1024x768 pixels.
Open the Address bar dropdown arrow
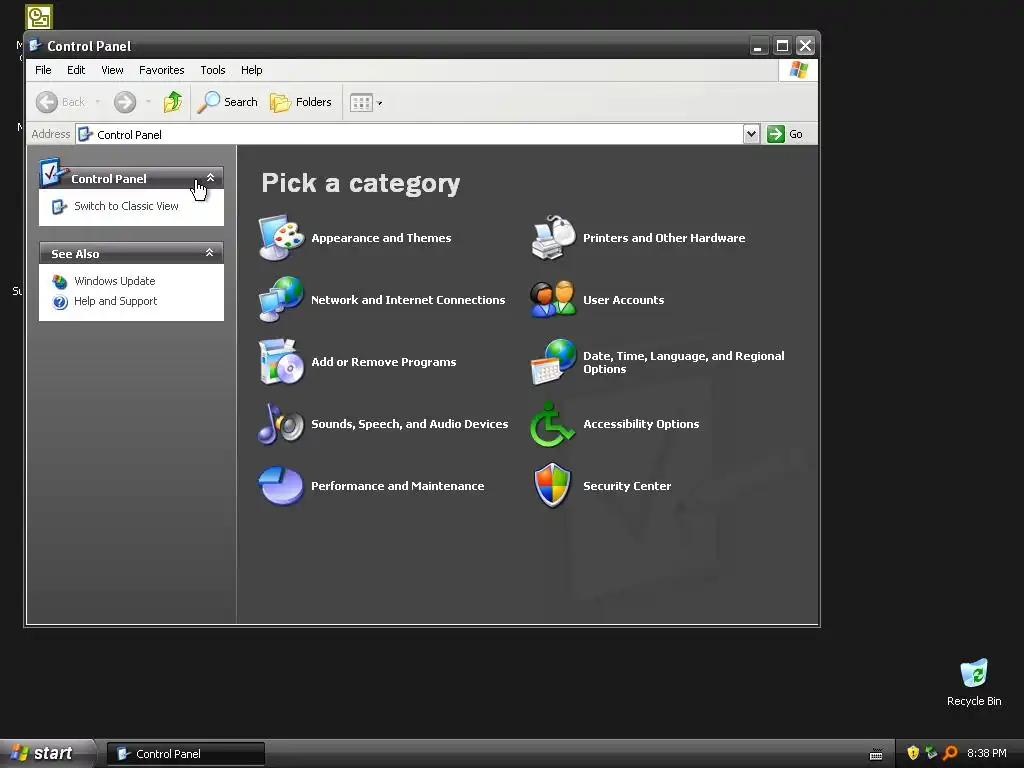(x=751, y=134)
